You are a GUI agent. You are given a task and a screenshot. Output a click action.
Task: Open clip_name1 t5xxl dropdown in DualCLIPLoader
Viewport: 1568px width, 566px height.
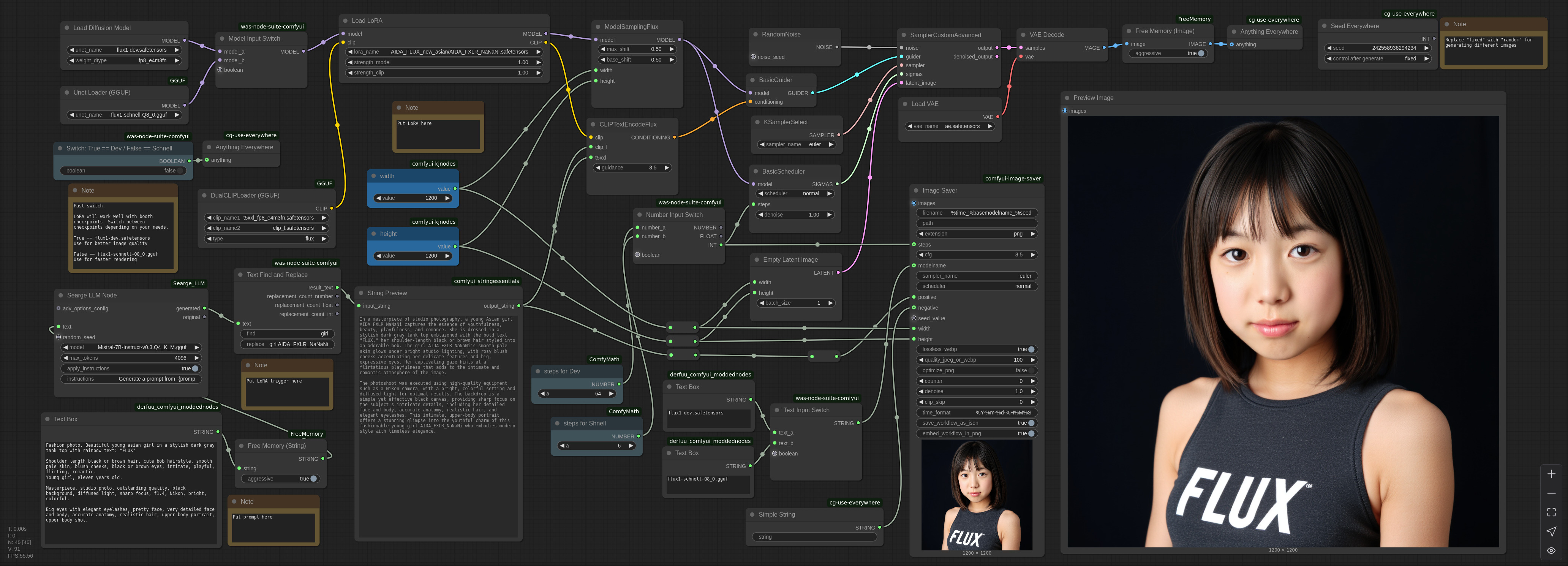[x=267, y=218]
